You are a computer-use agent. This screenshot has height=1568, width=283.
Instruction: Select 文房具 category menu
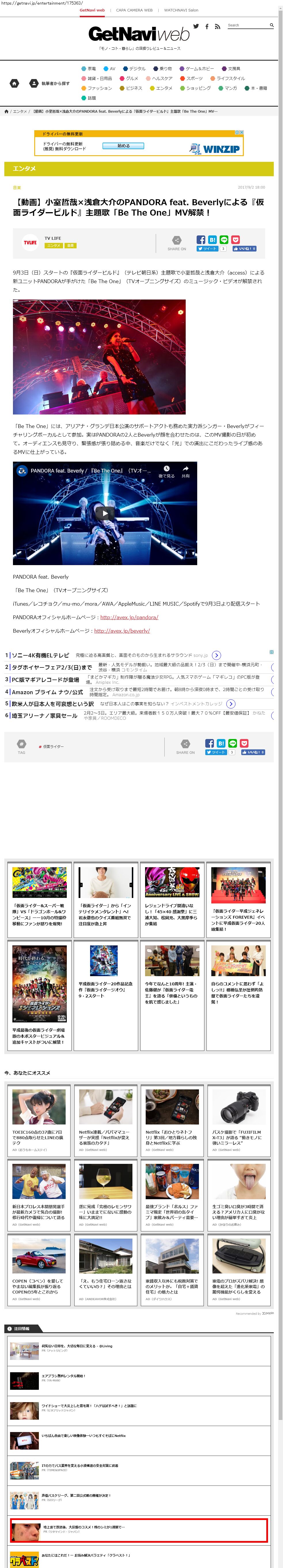click(231, 69)
